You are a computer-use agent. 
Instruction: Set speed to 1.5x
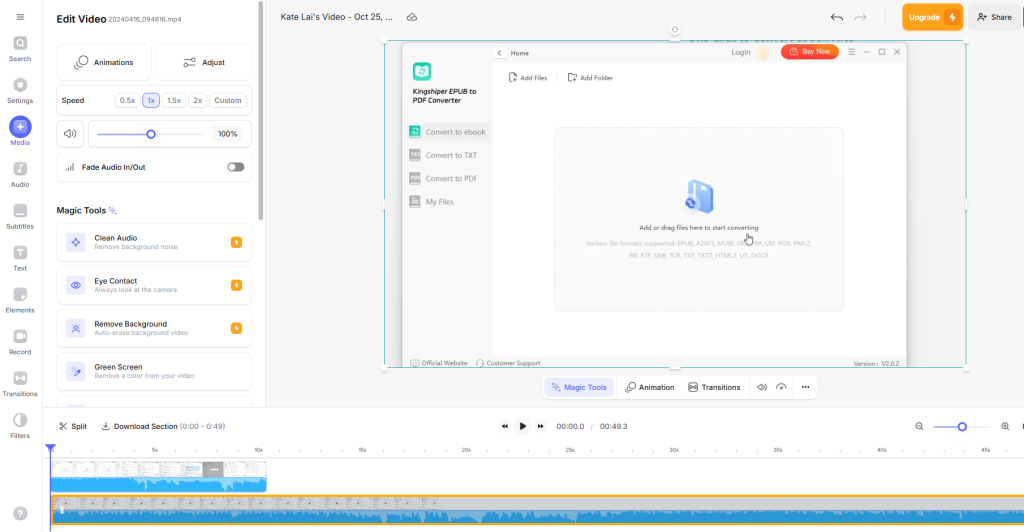[x=174, y=101]
